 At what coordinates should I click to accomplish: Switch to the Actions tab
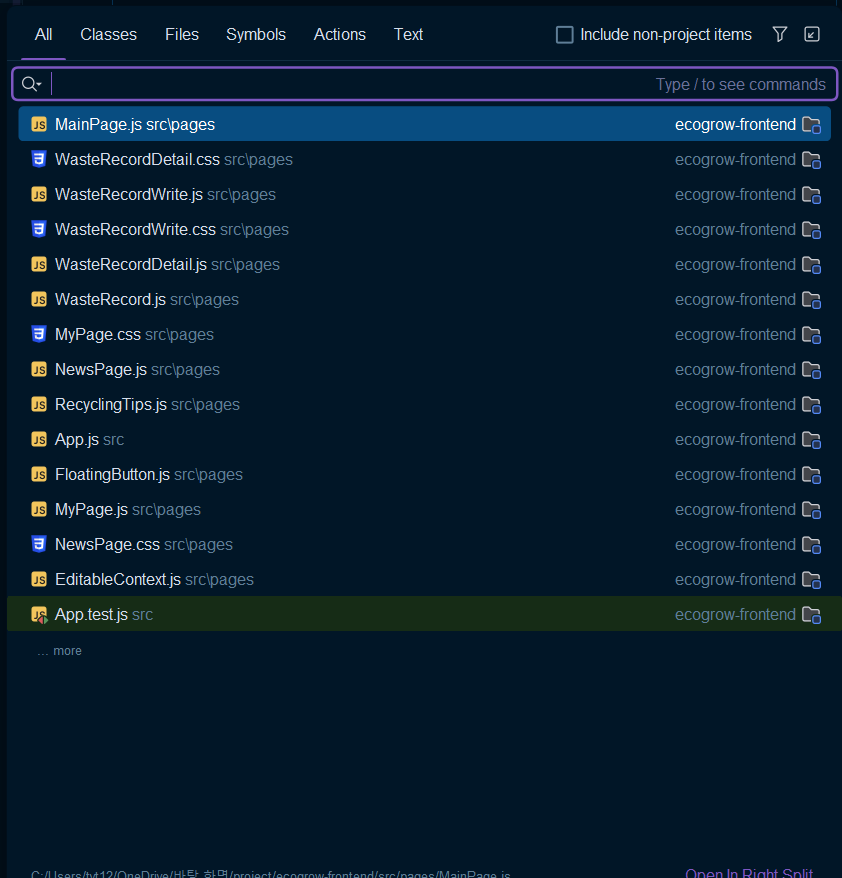pos(339,34)
